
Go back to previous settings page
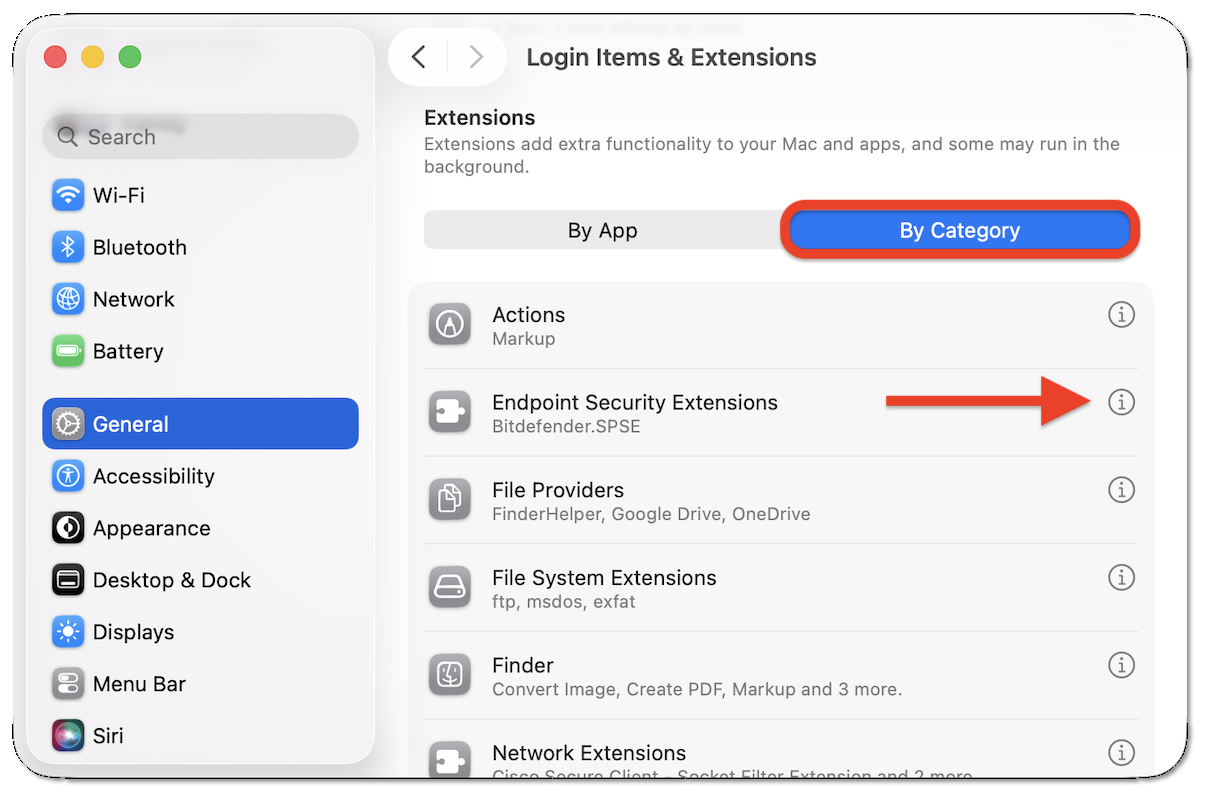click(419, 58)
